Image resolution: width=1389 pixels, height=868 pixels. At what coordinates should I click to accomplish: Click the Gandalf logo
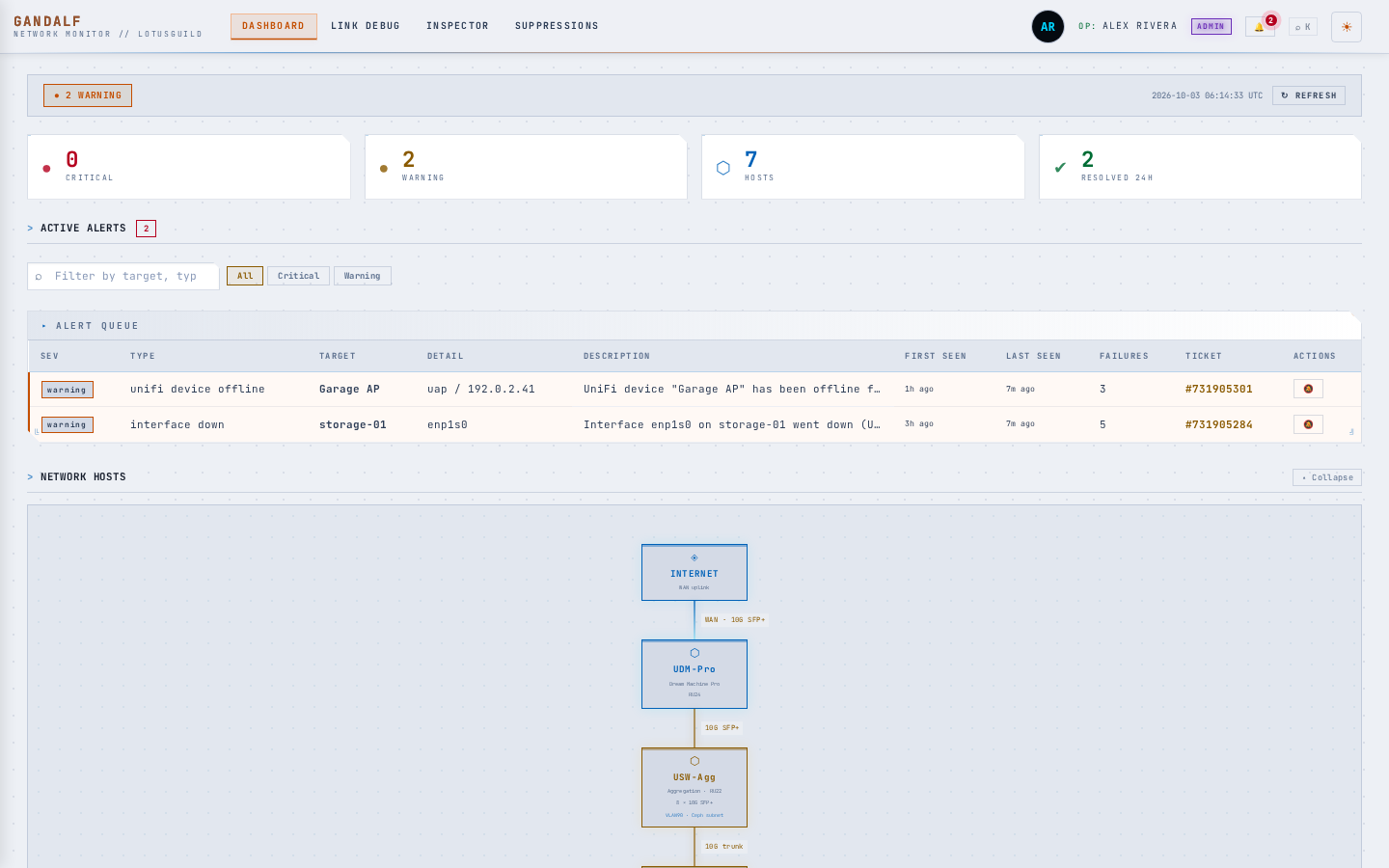coord(47,21)
